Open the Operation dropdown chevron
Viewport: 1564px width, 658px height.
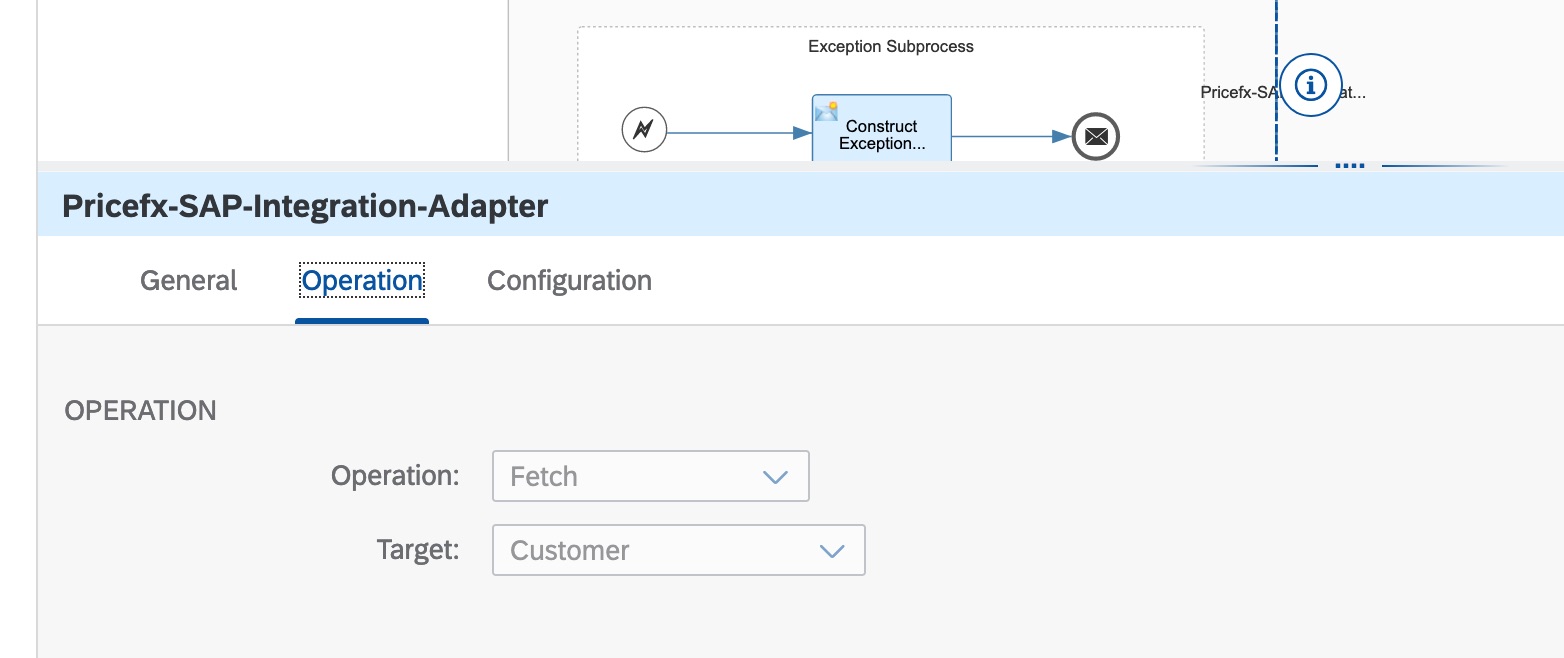(x=776, y=477)
